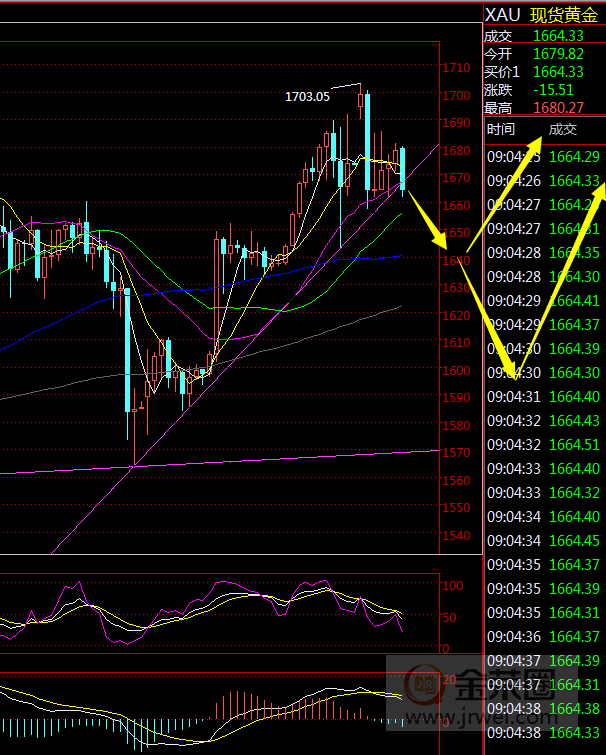
Task: Select tick row 09:04:30 at 1664.39
Action: click(544, 349)
